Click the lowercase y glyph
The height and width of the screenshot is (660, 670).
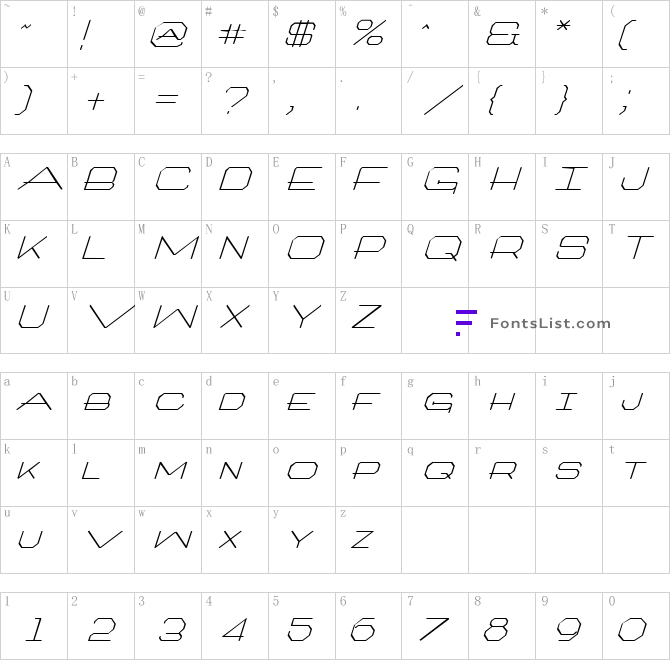[x=302, y=540]
